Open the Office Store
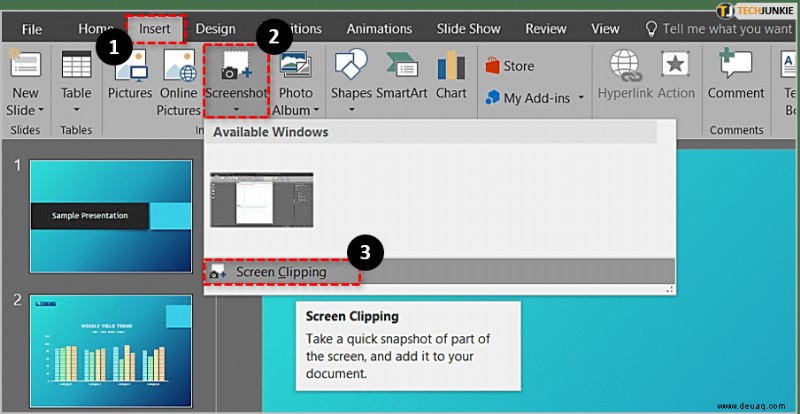The image size is (800, 414). [510, 66]
